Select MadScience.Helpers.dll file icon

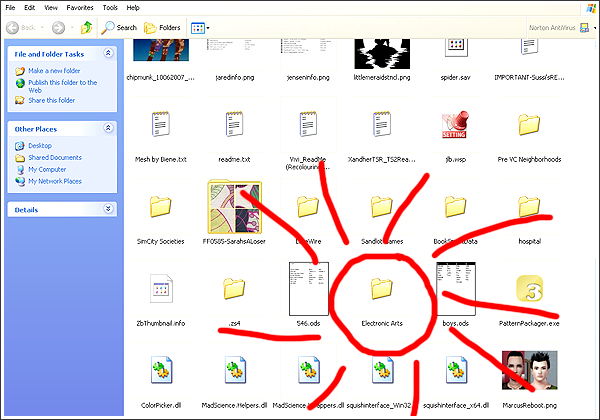pyautogui.click(x=235, y=370)
